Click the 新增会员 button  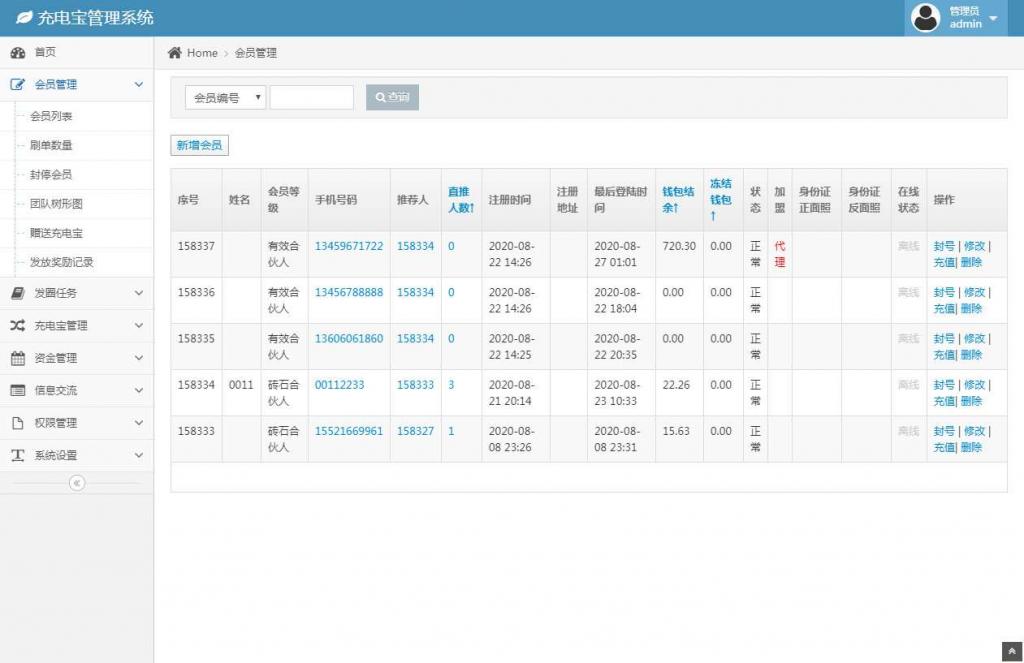coord(200,146)
